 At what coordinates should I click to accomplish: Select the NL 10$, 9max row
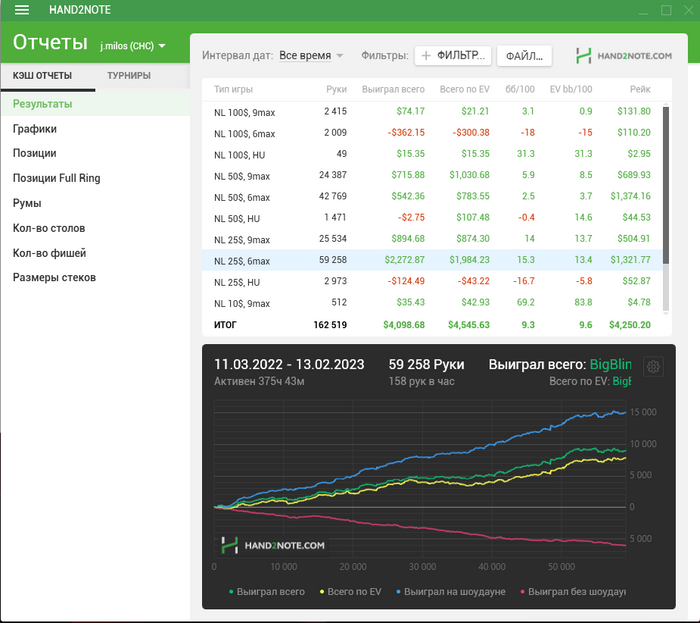tap(432, 303)
